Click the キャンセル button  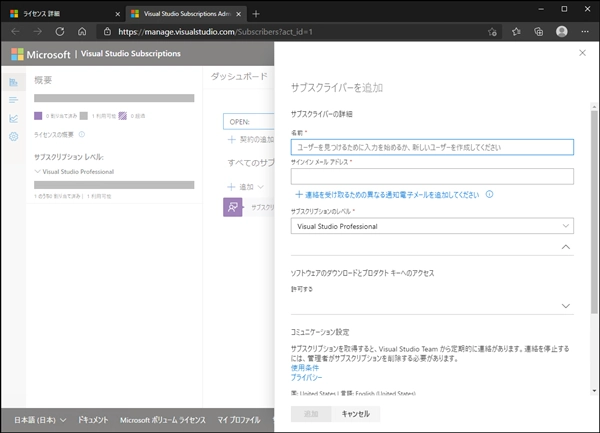[x=355, y=414]
